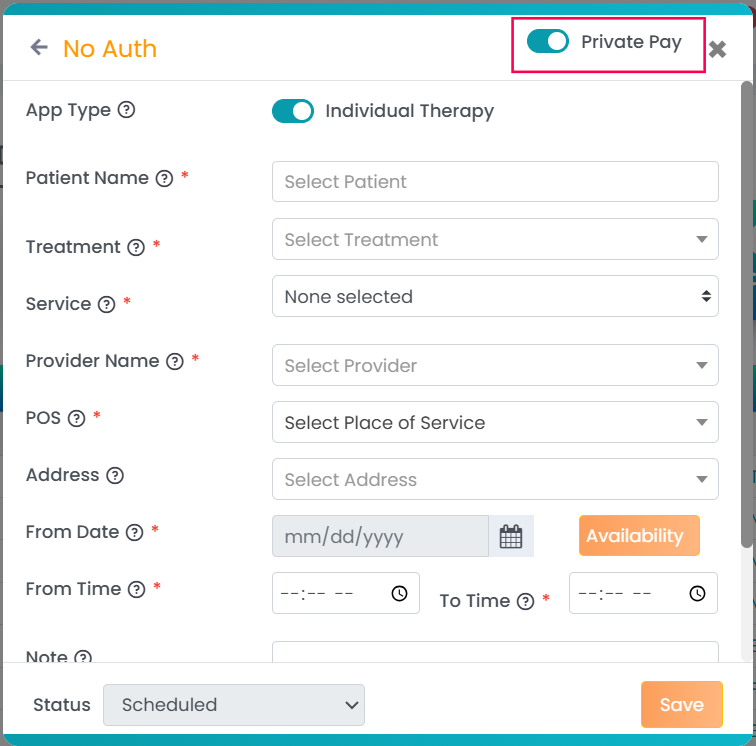Click the back arrow beside No Auth
756x746 pixels.
pyautogui.click(x=39, y=47)
